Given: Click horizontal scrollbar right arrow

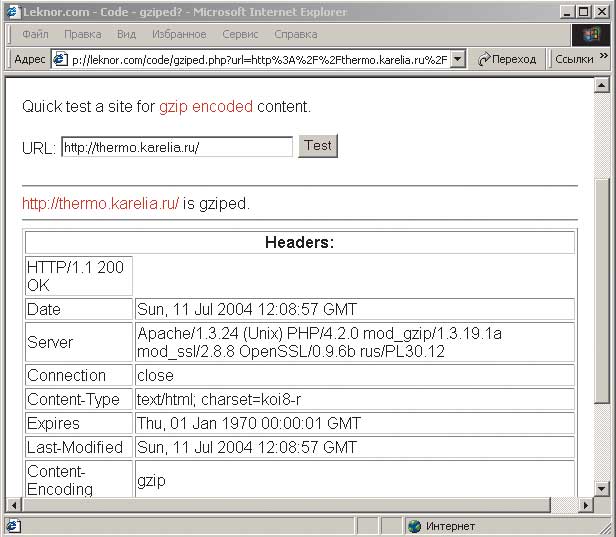Looking at the screenshot, I should click(x=585, y=503).
